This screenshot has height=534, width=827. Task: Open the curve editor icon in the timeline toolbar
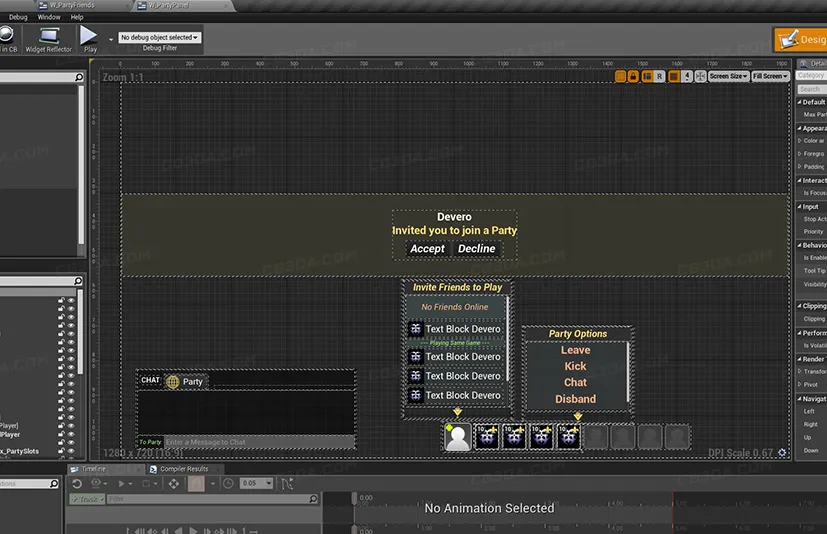[287, 483]
